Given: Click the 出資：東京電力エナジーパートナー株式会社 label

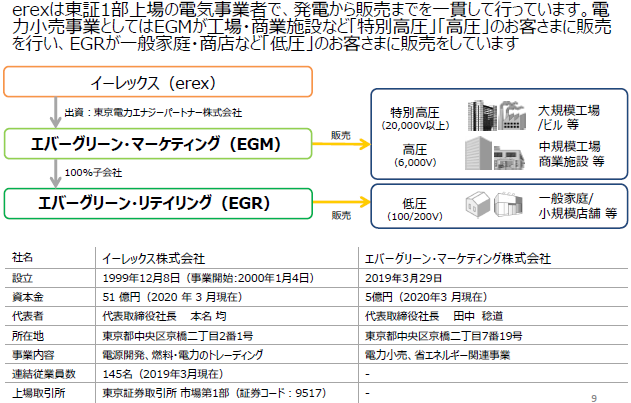Looking at the screenshot, I should tap(153, 112).
